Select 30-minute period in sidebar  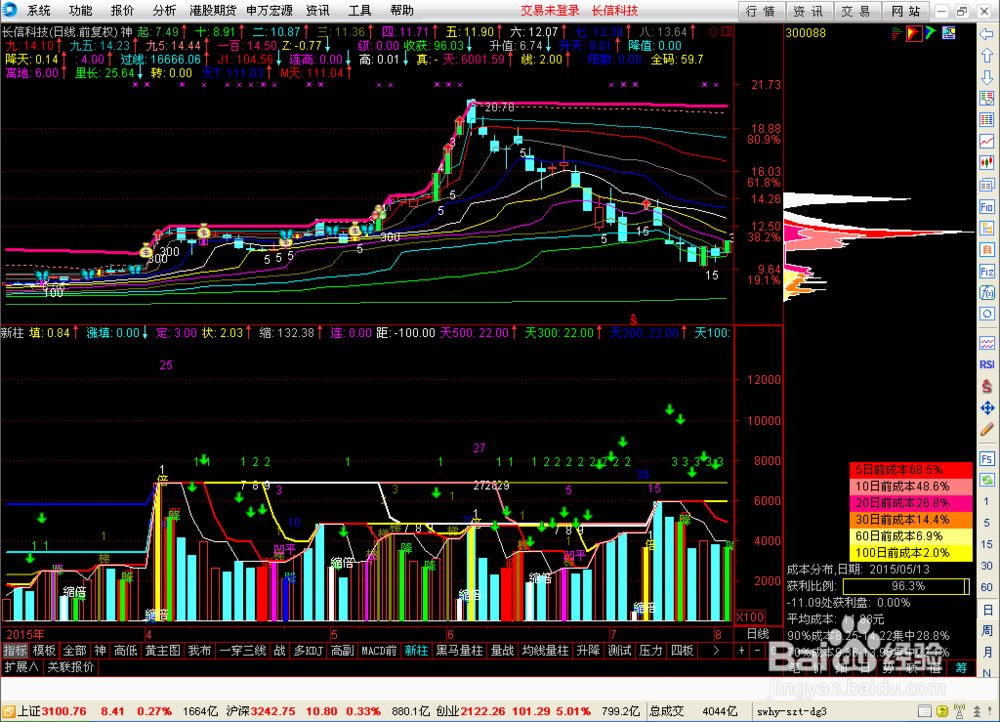coord(987,566)
